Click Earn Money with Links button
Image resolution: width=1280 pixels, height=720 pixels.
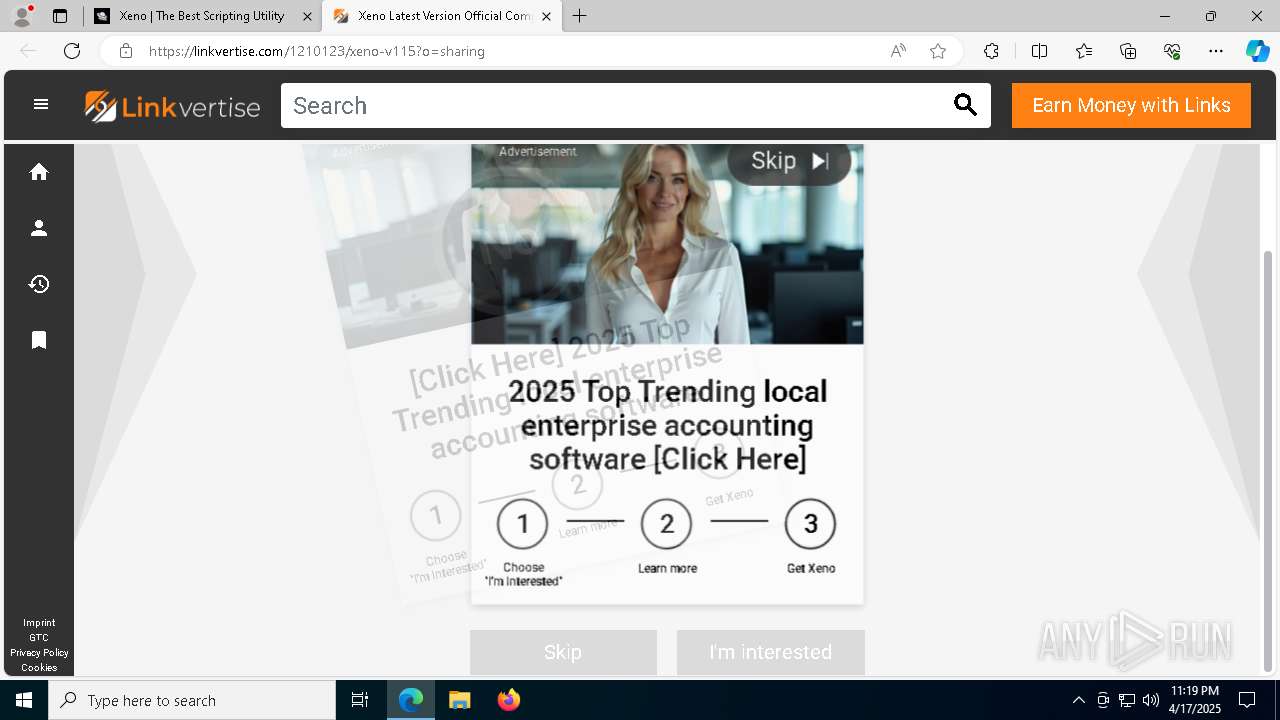1131,105
